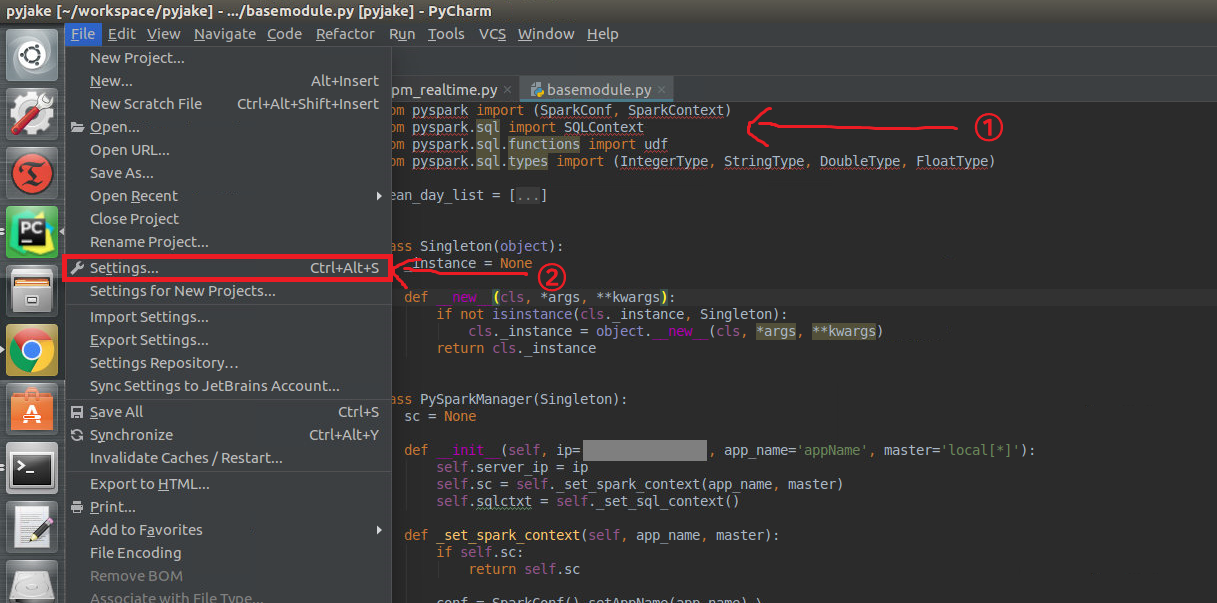
Task: Click the wrench icon beside Settings...
Action: pos(78,268)
